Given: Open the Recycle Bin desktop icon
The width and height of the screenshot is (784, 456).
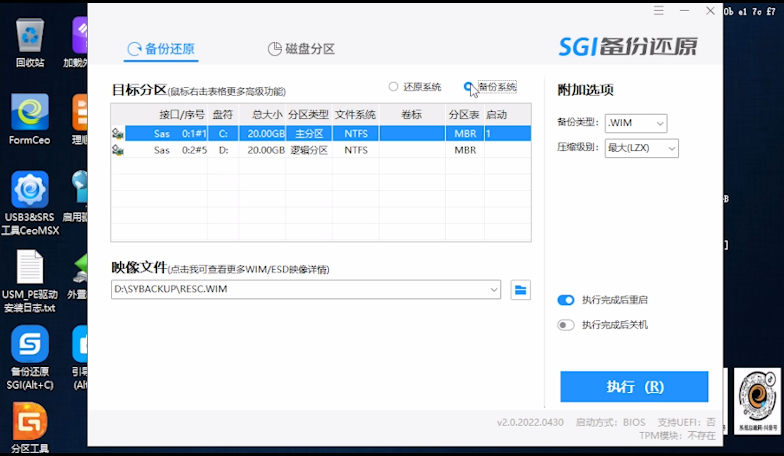Looking at the screenshot, I should (30, 42).
